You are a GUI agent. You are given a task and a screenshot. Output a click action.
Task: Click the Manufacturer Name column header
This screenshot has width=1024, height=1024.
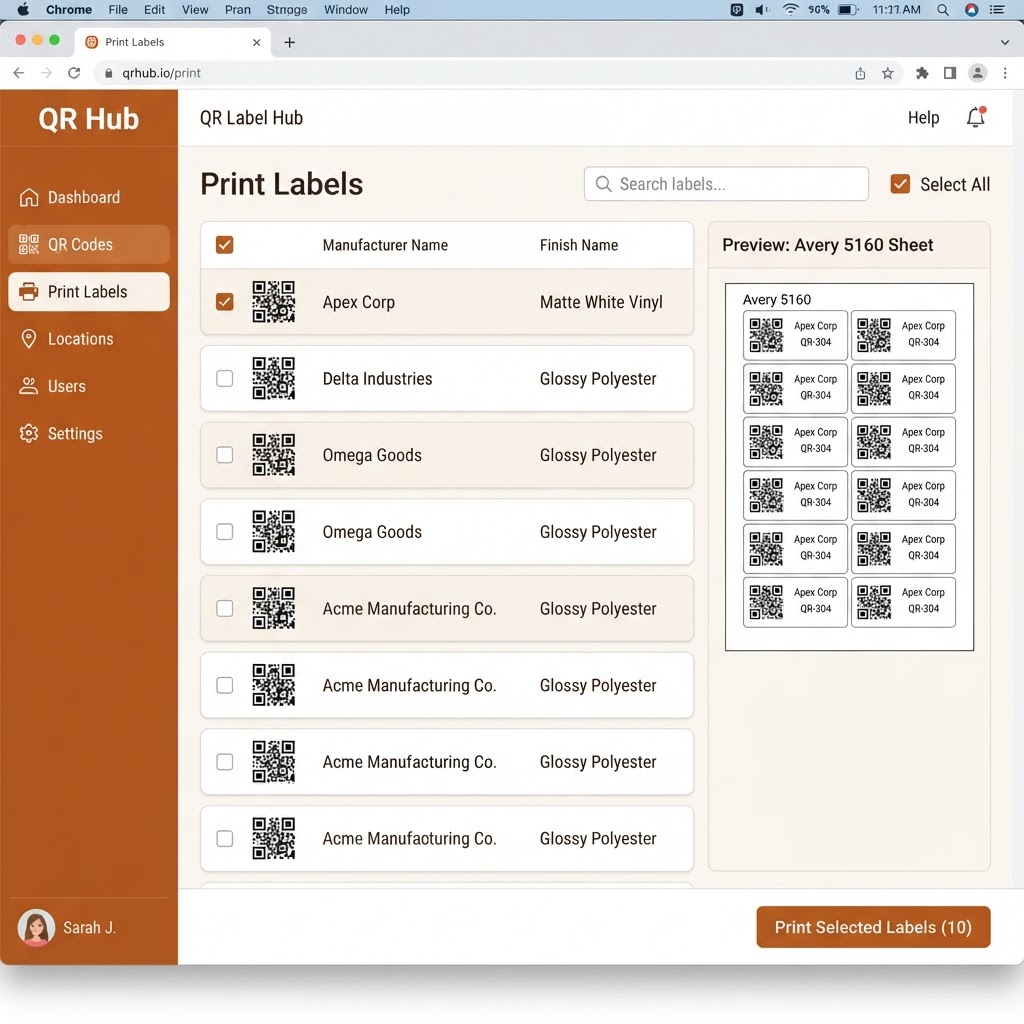pyautogui.click(x=385, y=245)
